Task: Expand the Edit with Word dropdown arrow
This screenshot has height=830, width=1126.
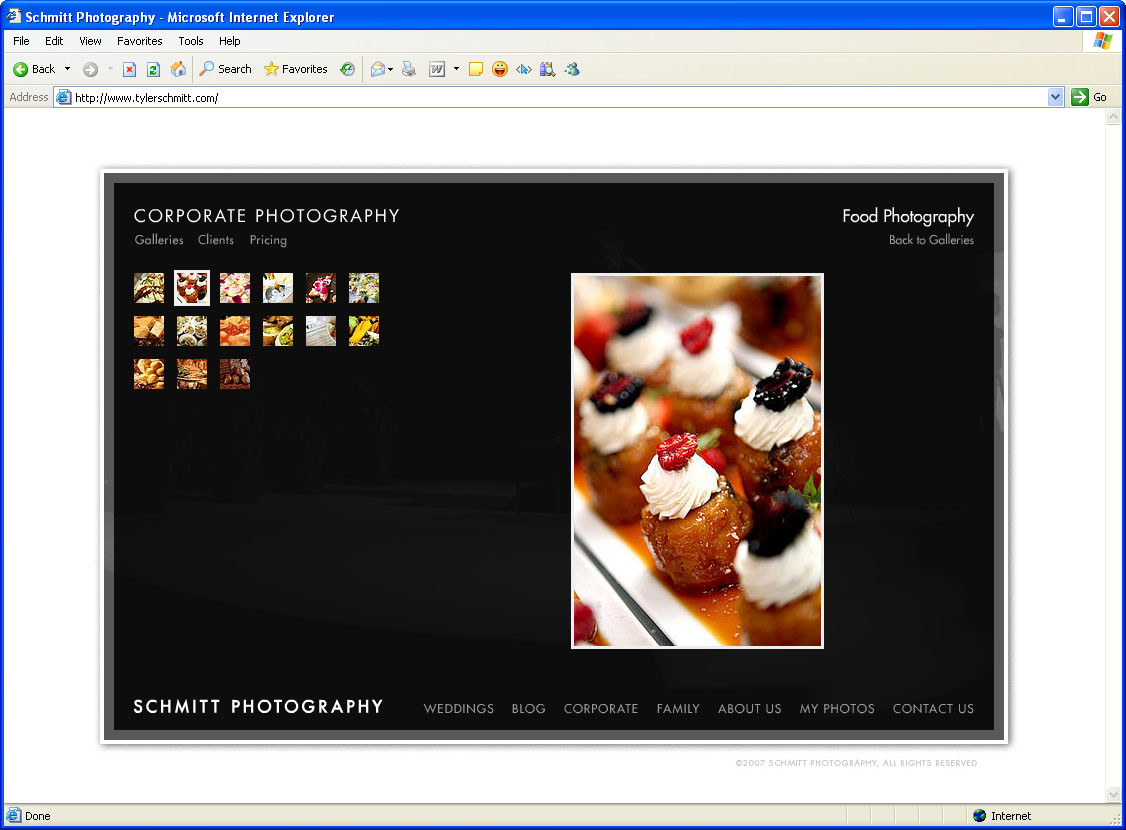Action: pos(456,69)
